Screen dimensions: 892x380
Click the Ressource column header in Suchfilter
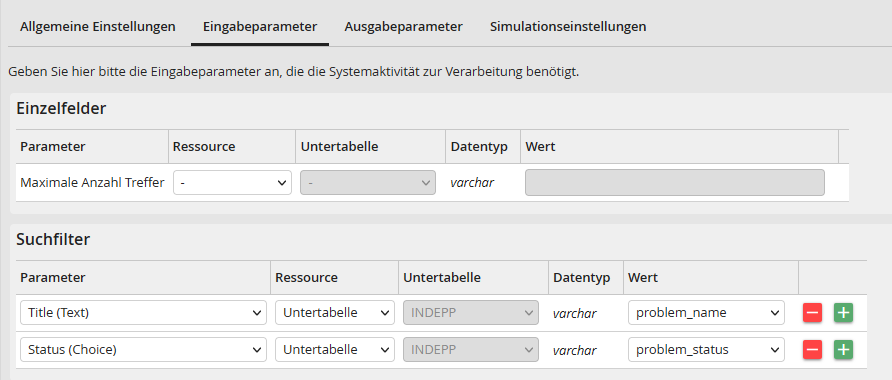pyautogui.click(x=306, y=278)
